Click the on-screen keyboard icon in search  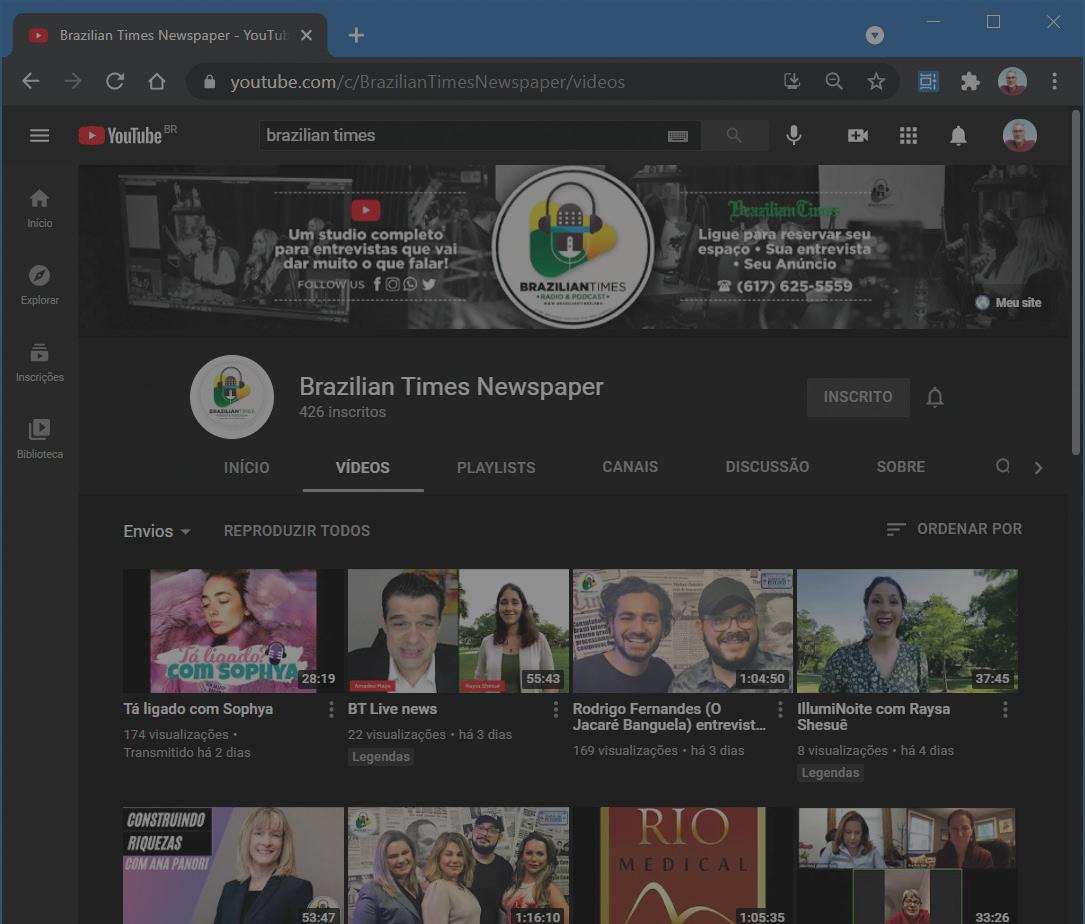coord(678,136)
